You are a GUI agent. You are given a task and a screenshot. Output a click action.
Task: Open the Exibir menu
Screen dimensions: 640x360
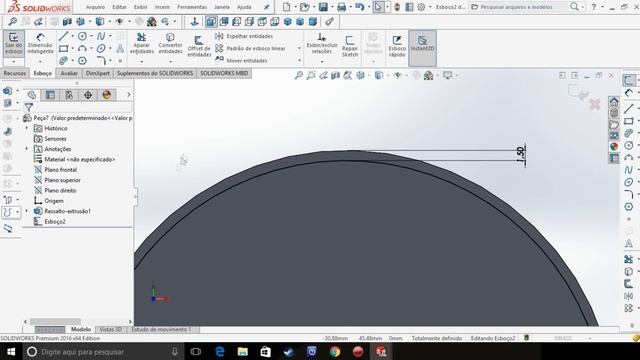[140, 7]
